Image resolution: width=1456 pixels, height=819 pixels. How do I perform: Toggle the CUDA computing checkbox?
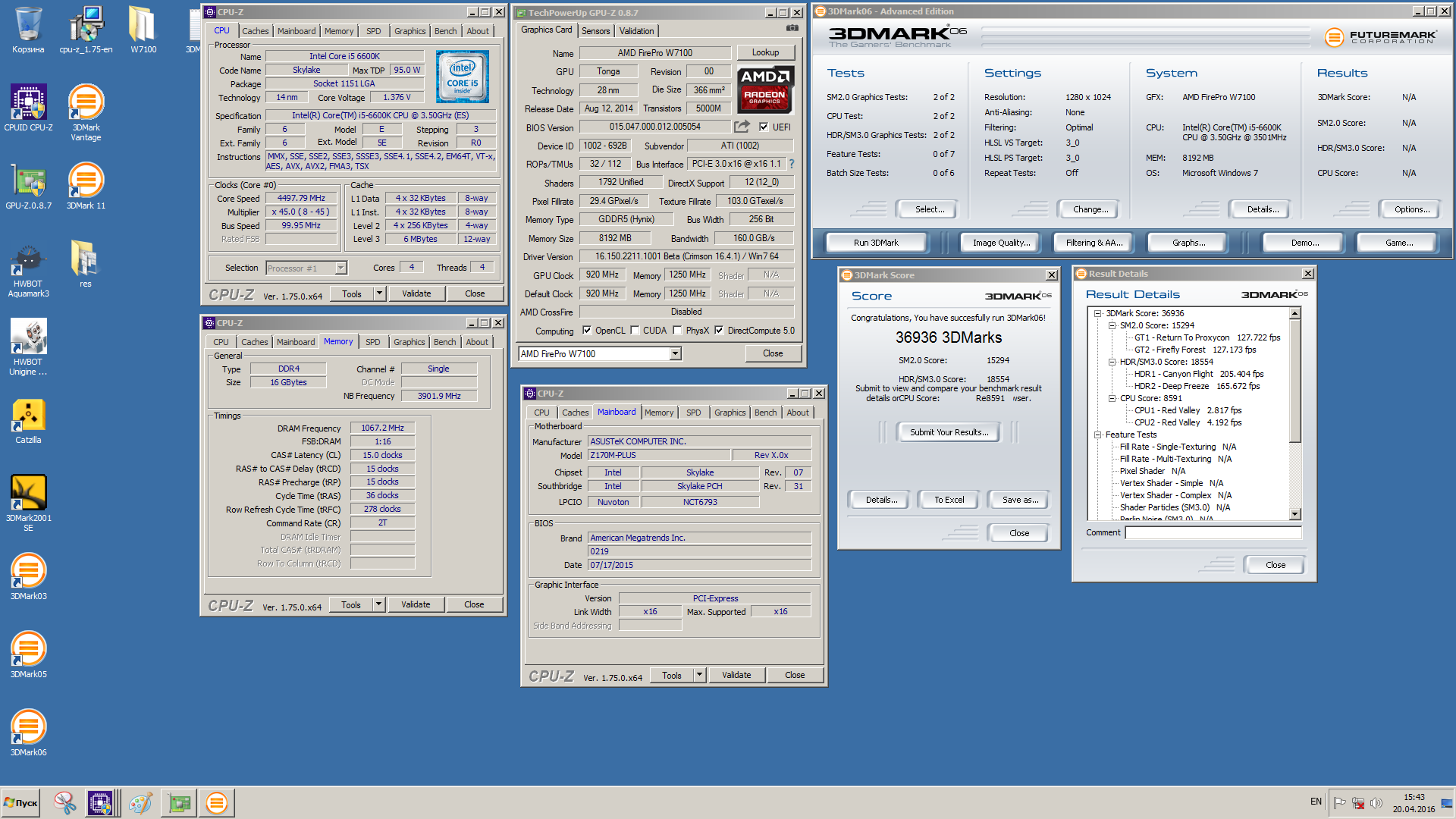click(635, 331)
